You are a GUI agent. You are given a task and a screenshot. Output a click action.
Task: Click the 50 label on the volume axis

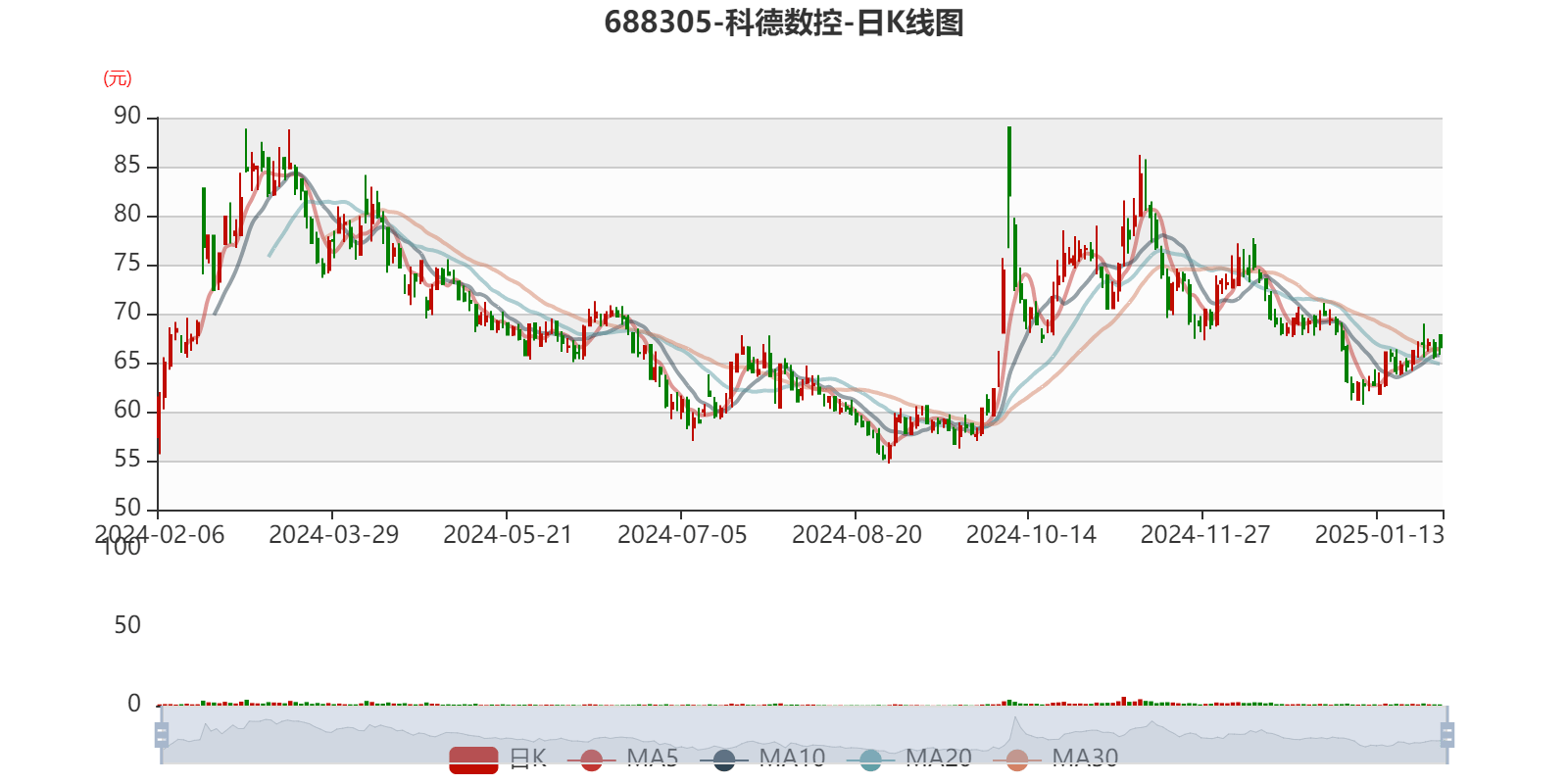pyautogui.click(x=127, y=624)
